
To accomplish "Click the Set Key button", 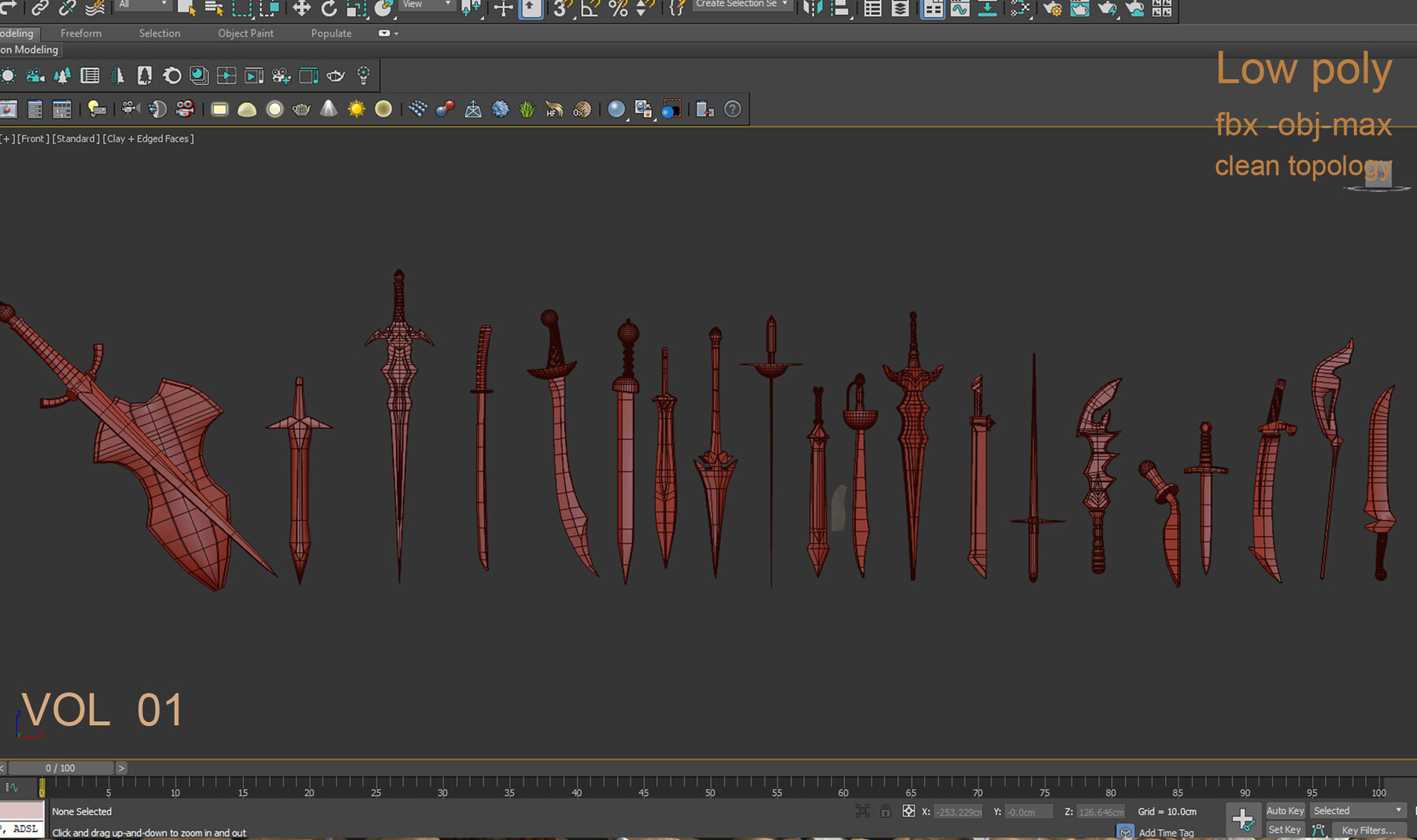I will click(x=1284, y=829).
